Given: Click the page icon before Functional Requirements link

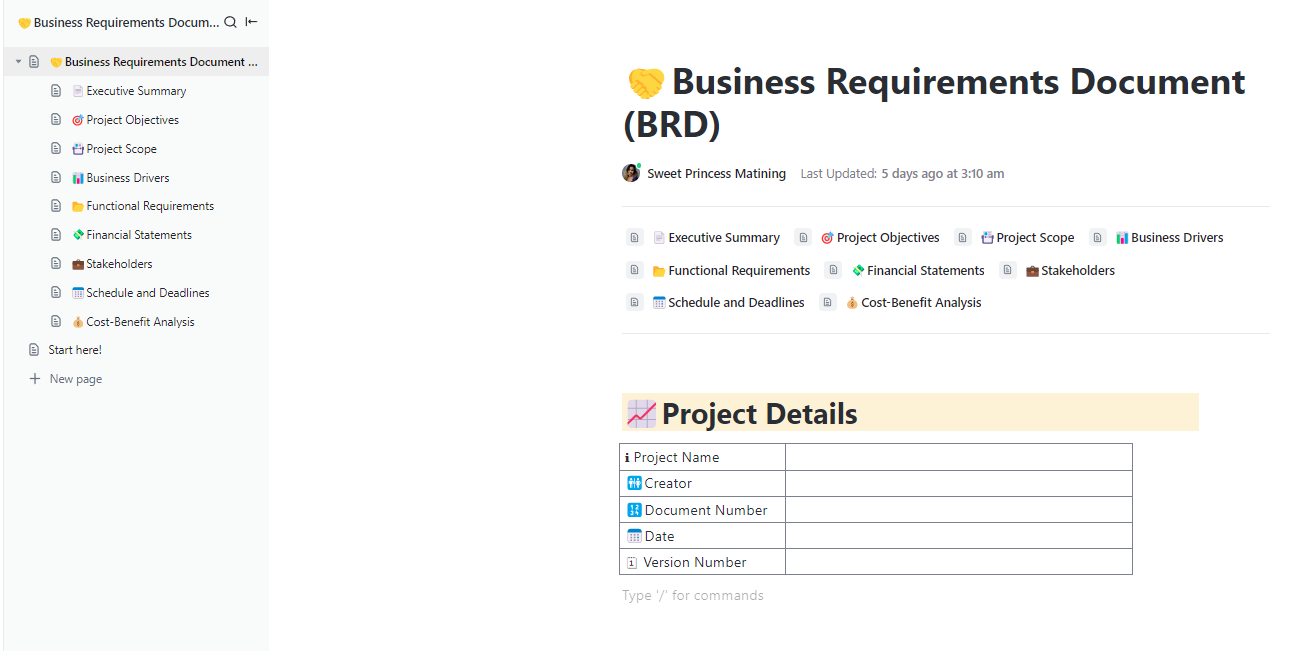Looking at the screenshot, I should pyautogui.click(x=634, y=271).
